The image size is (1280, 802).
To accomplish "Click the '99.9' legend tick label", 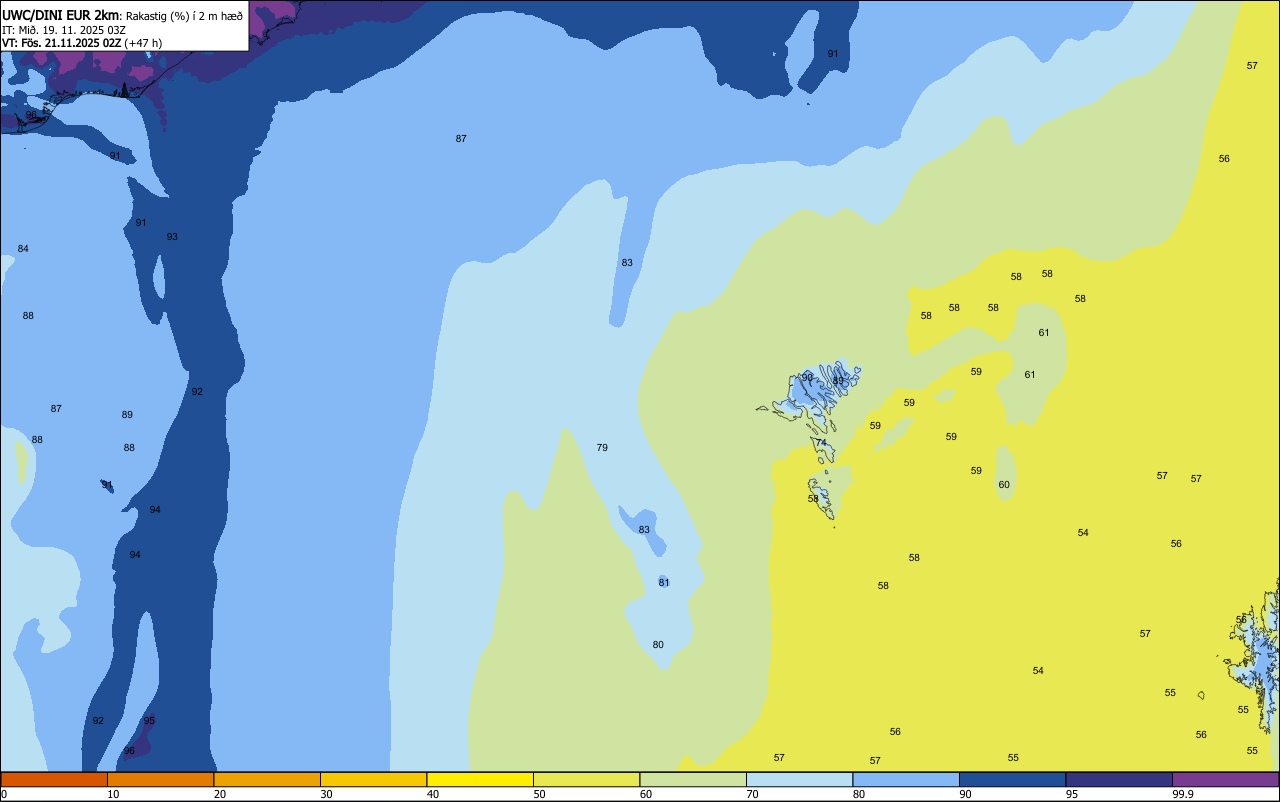I will click(1184, 794).
